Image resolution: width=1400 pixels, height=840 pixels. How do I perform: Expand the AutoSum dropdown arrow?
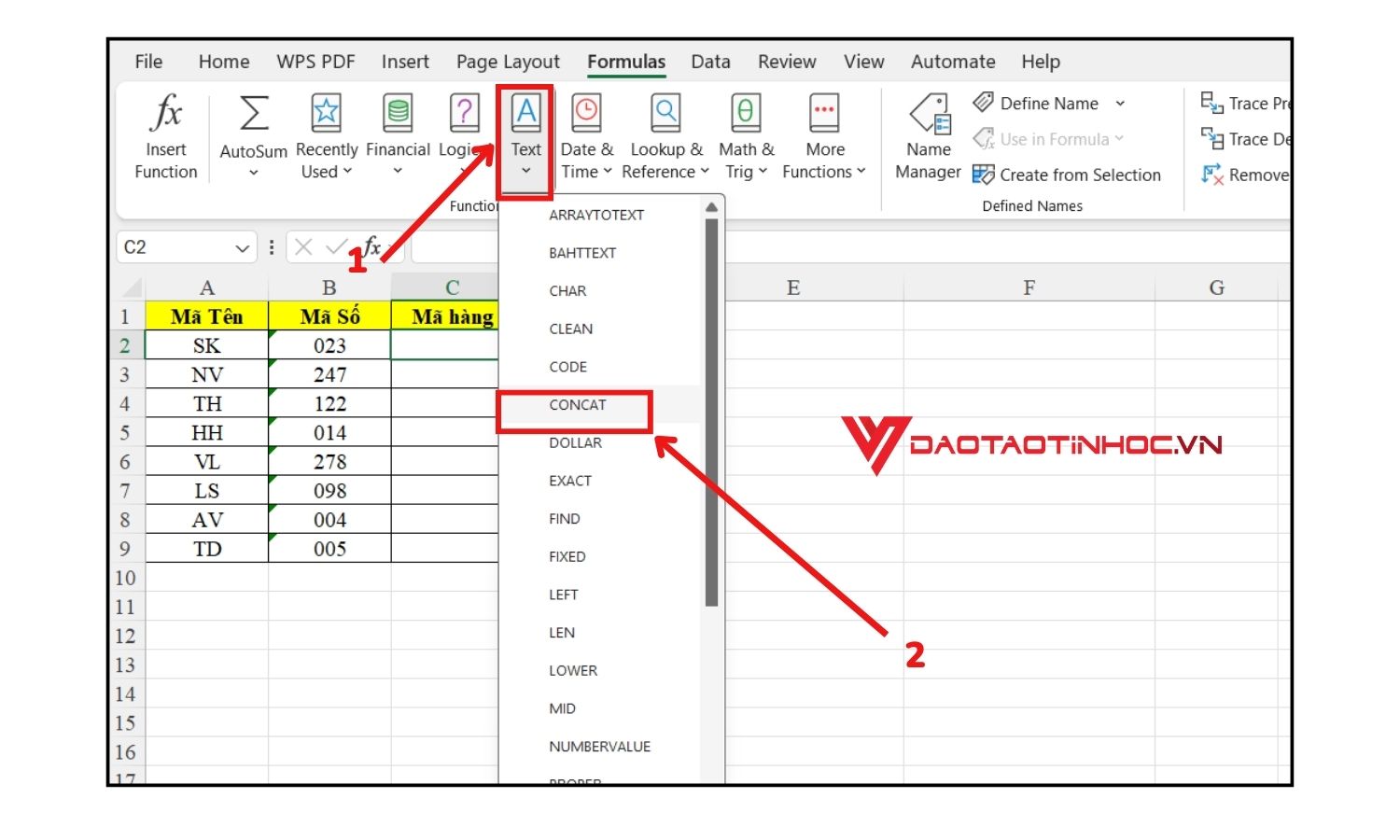click(254, 173)
